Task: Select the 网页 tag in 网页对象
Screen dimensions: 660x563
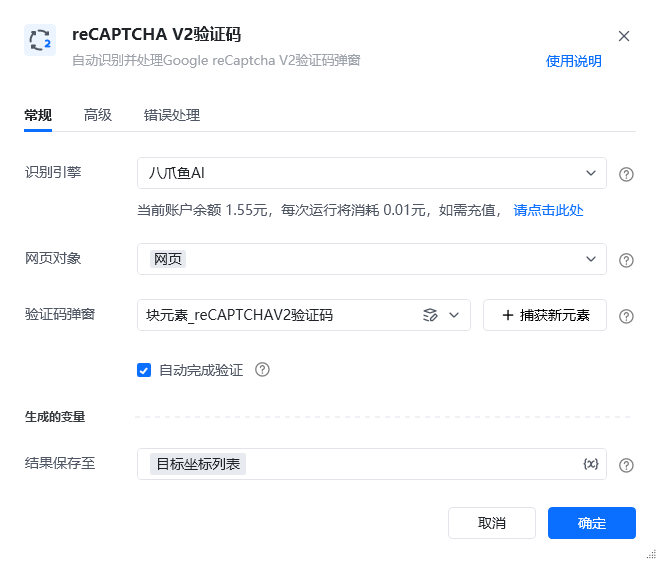Action: (x=168, y=259)
